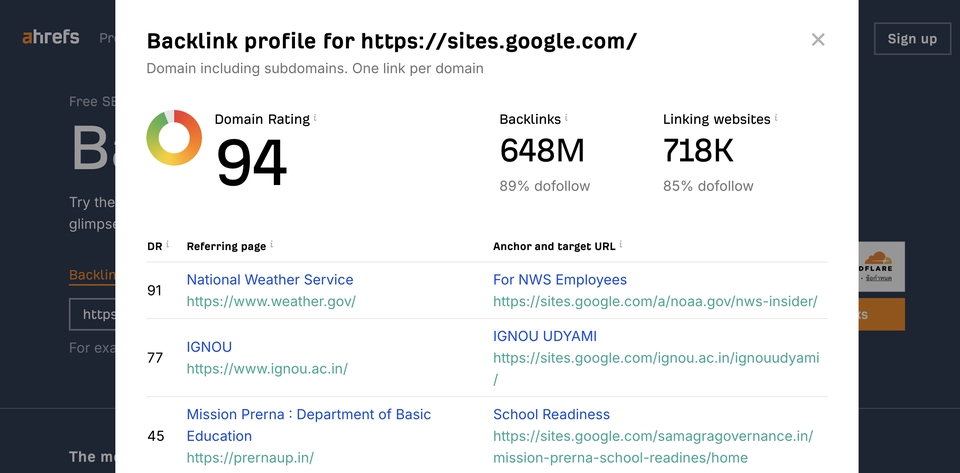Viewport: 960px width, 473px height.
Task: Open the ignou.ac.in URL link
Action: tap(267, 369)
